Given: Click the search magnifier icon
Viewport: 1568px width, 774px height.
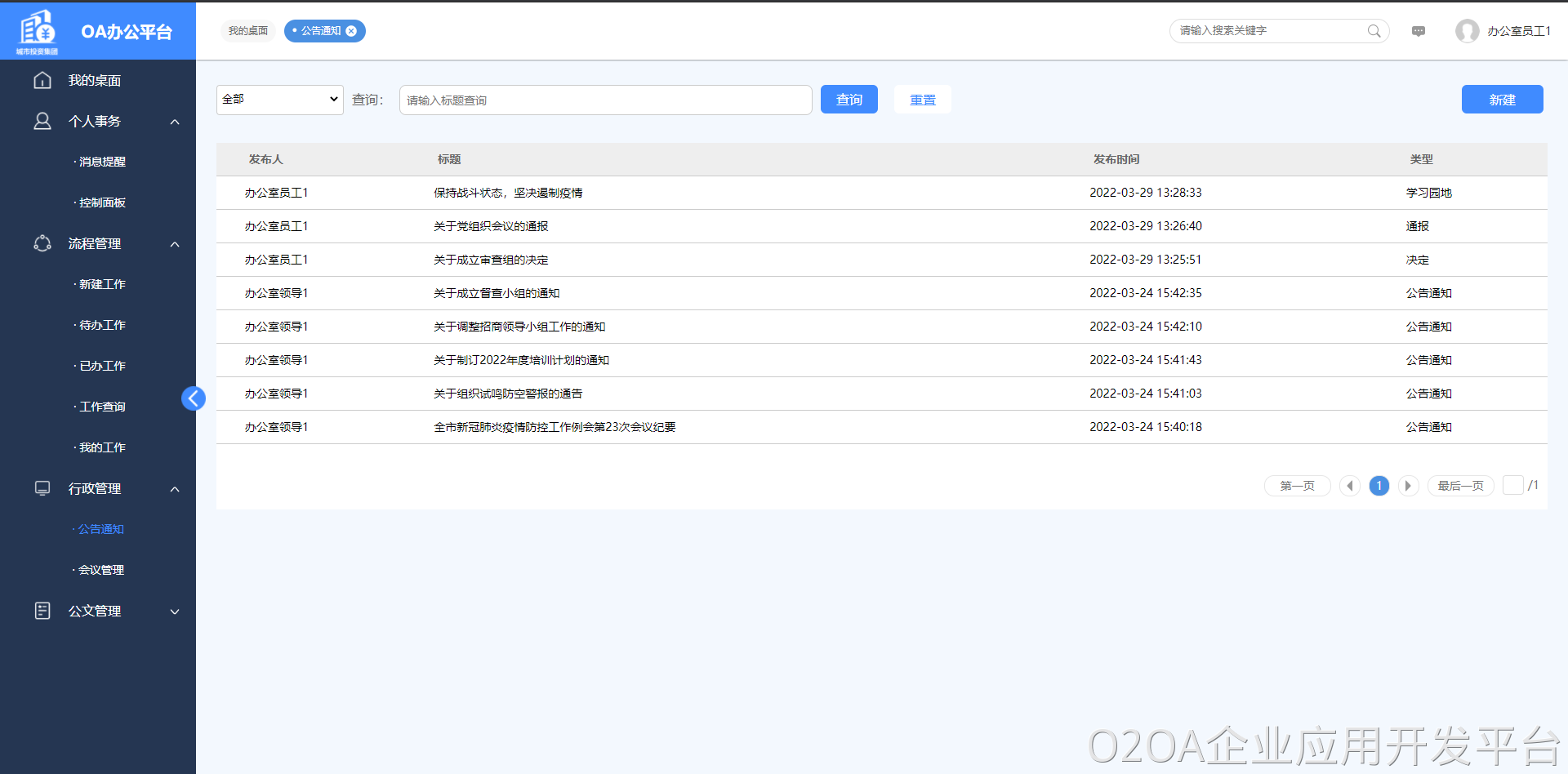Looking at the screenshot, I should pos(1374,31).
